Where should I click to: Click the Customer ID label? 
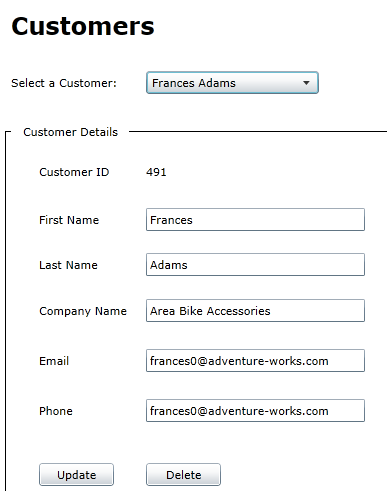[74, 172]
